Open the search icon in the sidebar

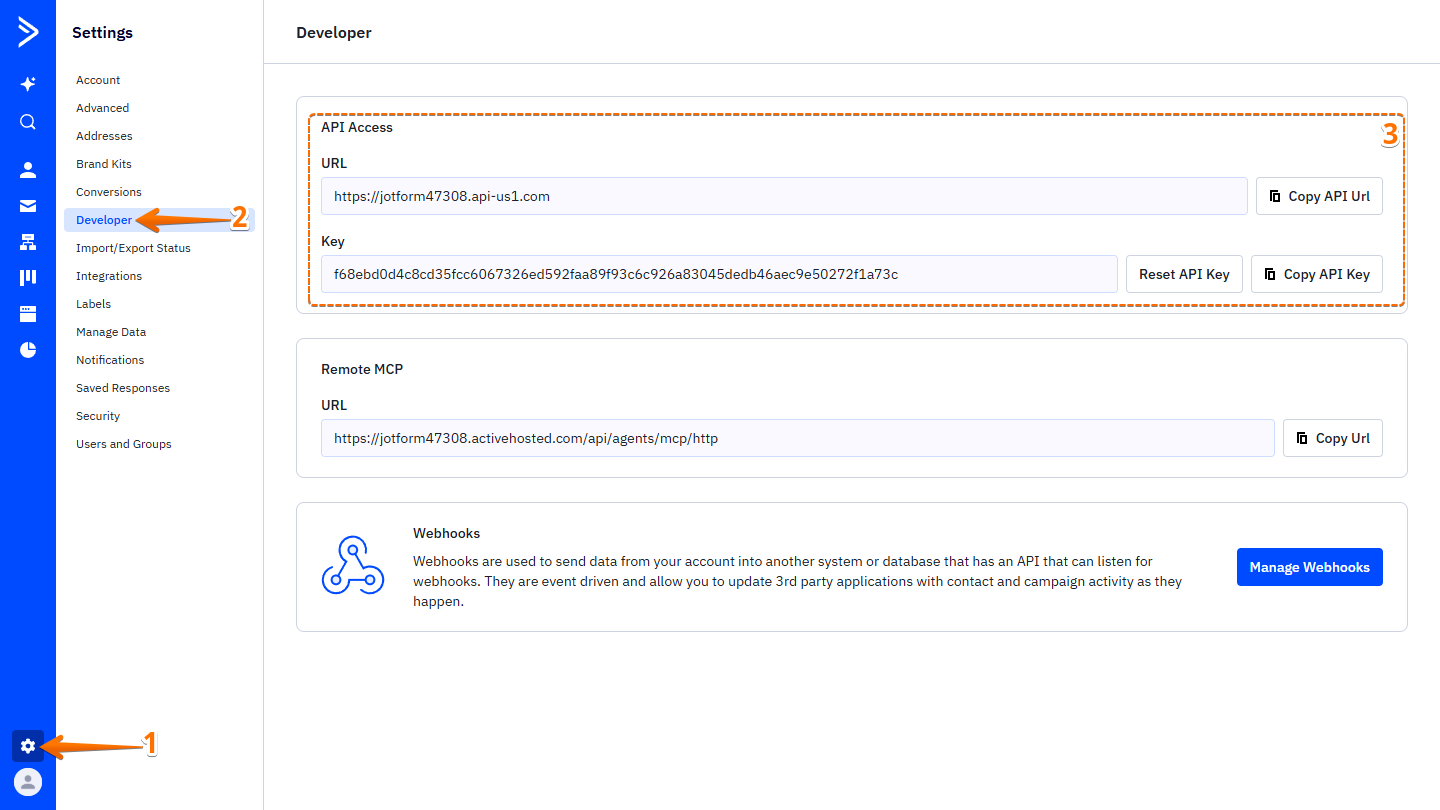point(28,121)
